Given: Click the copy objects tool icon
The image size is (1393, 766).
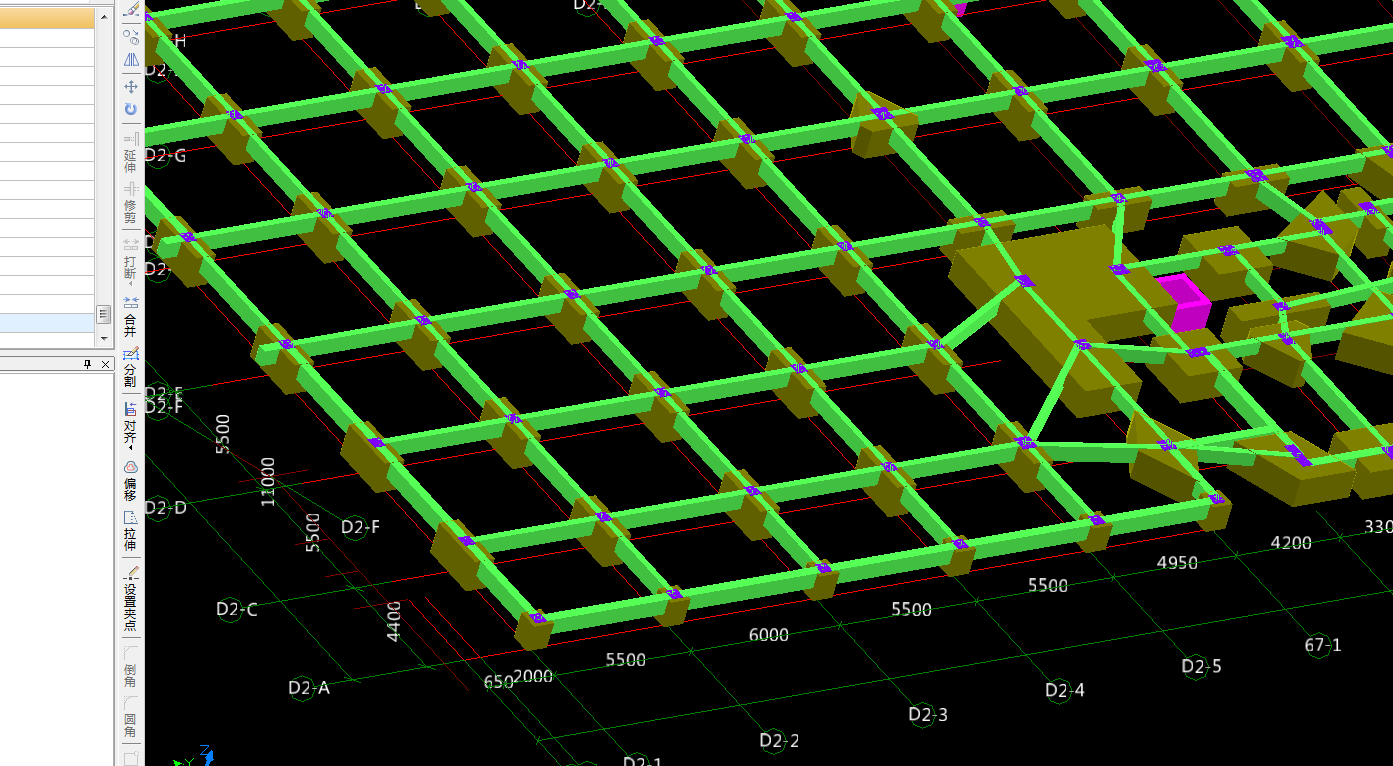Looking at the screenshot, I should [x=131, y=37].
